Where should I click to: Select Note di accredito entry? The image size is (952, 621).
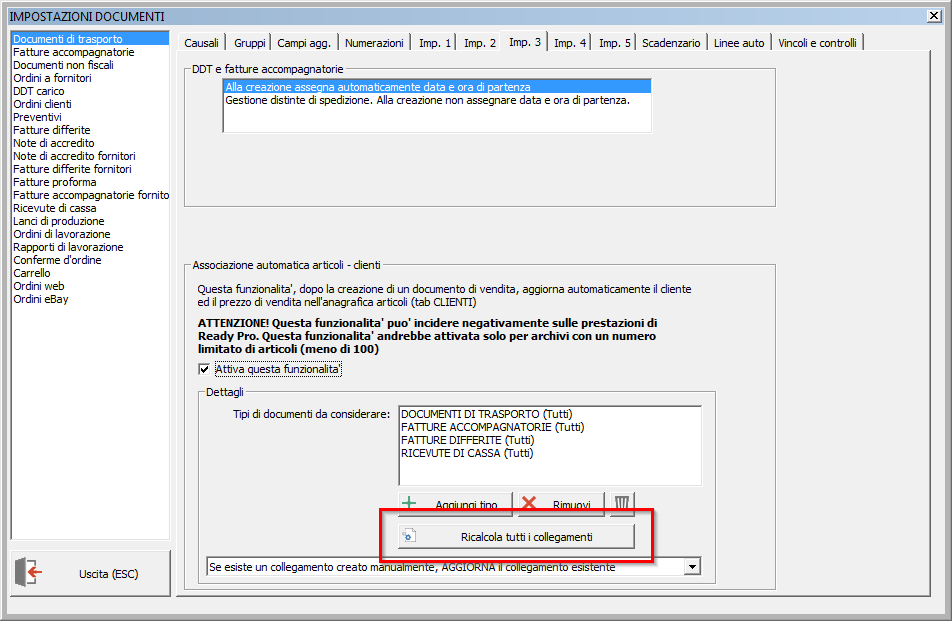click(90, 143)
